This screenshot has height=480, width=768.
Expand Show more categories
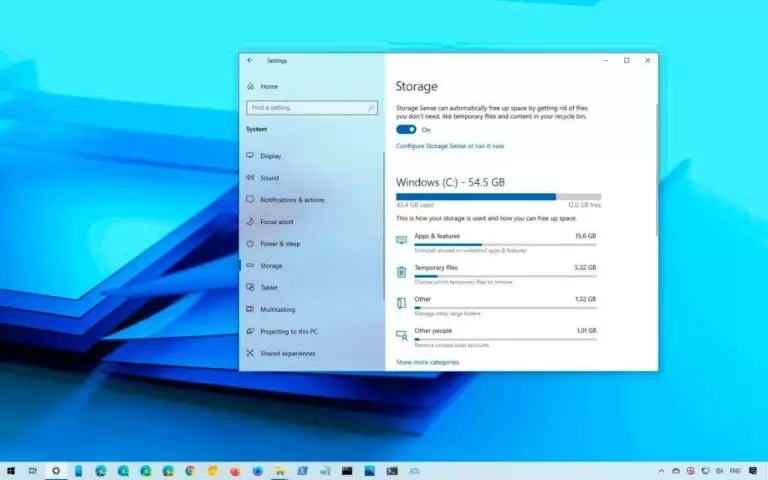pos(427,362)
